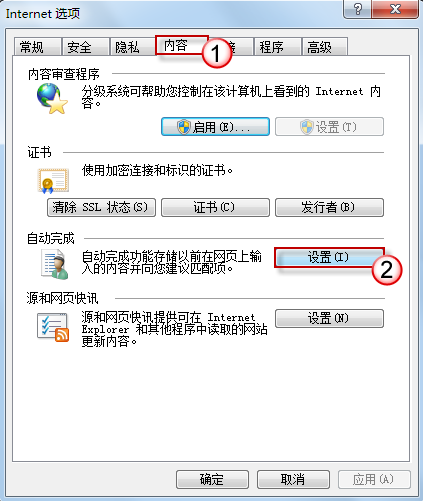Click the 清除 SSL 状态(S) button

[101, 207]
